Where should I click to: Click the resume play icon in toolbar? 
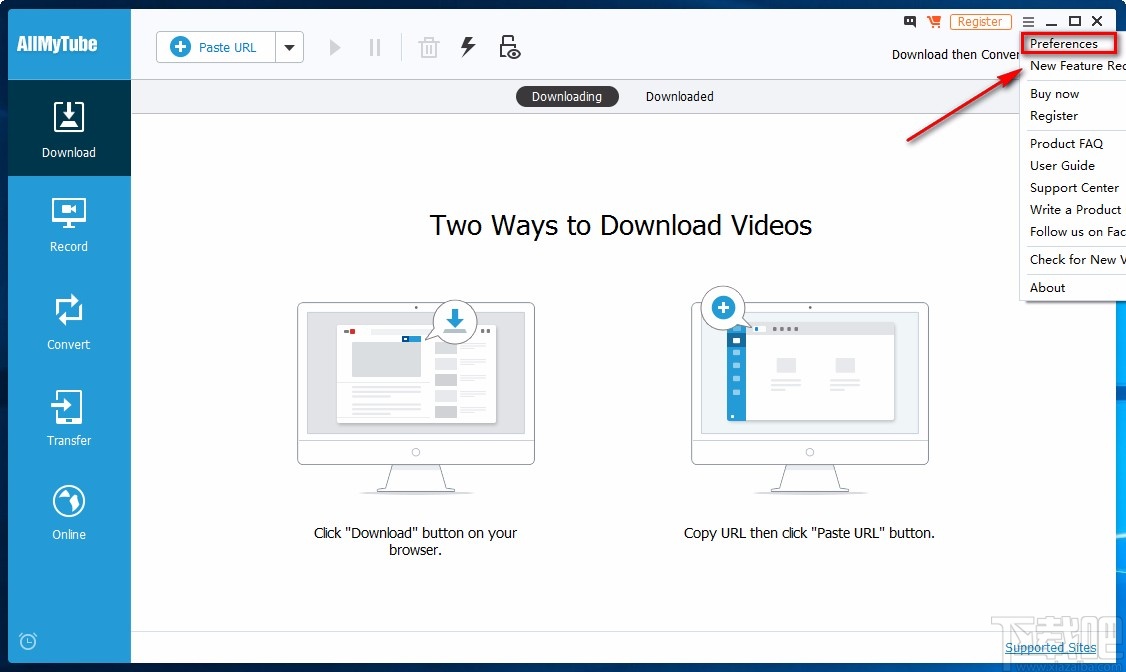coord(335,47)
